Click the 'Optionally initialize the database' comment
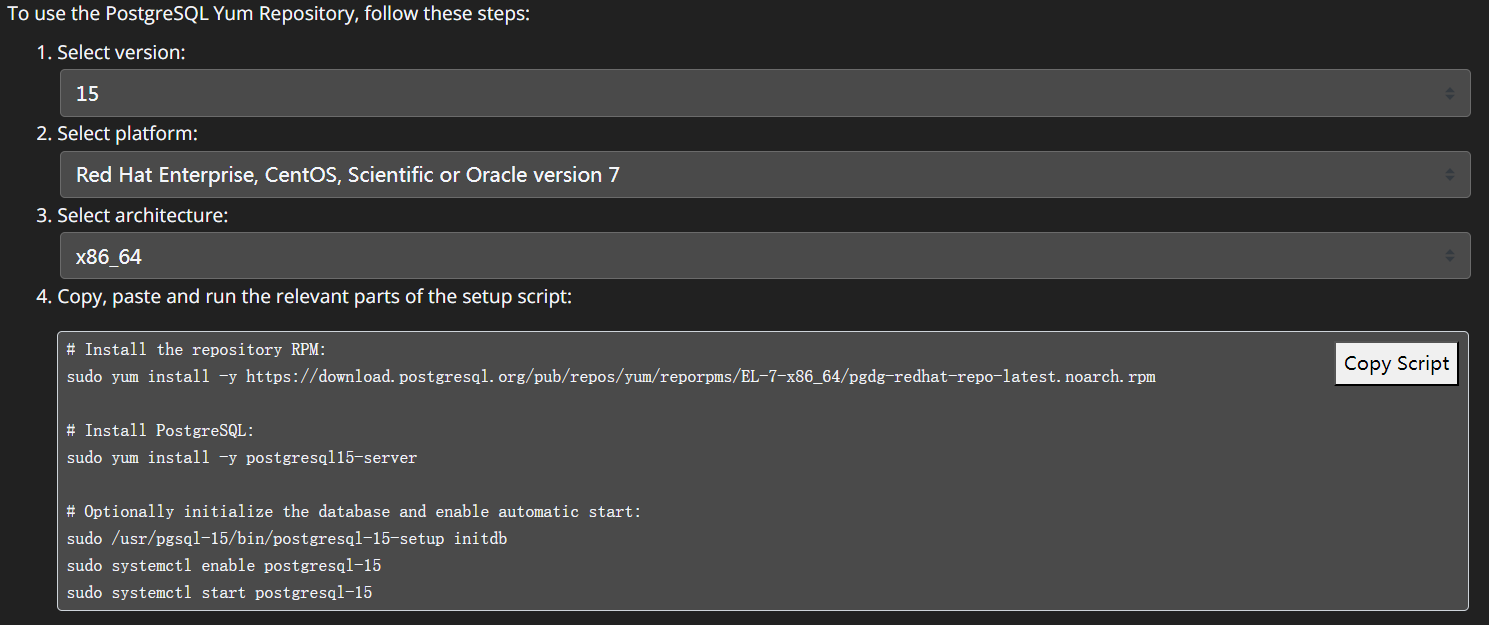 coord(353,512)
